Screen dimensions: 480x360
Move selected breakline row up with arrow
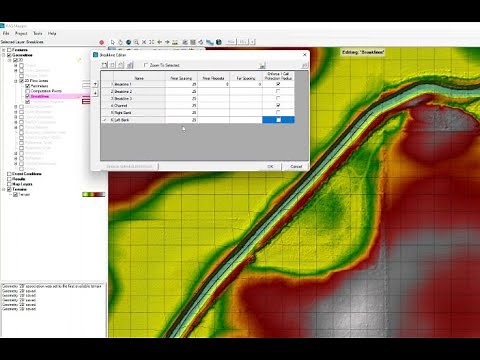click(x=95, y=84)
